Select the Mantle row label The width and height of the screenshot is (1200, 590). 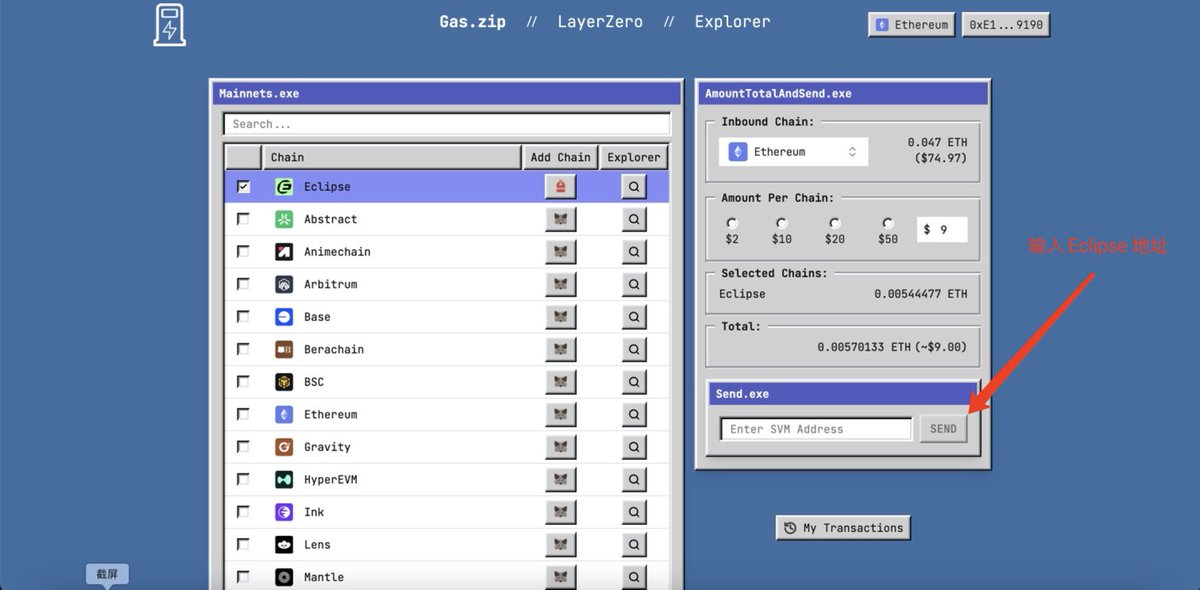[324, 577]
